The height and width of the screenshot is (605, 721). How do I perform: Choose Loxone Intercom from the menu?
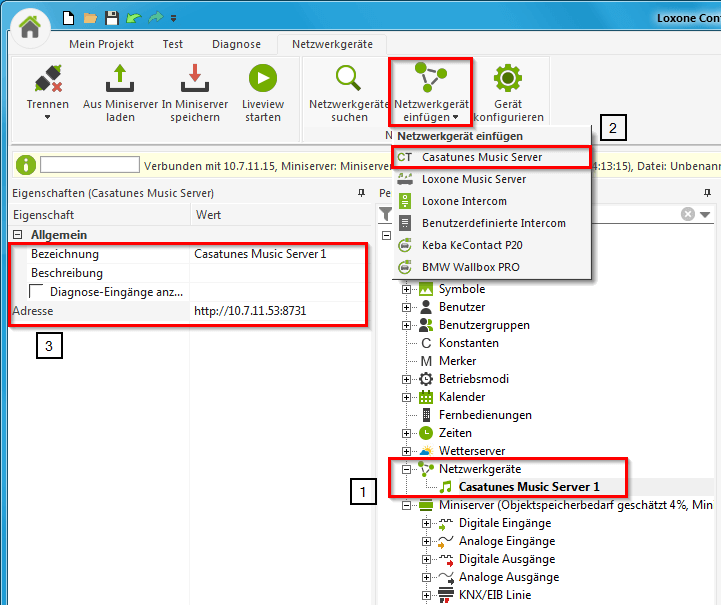[464, 201]
